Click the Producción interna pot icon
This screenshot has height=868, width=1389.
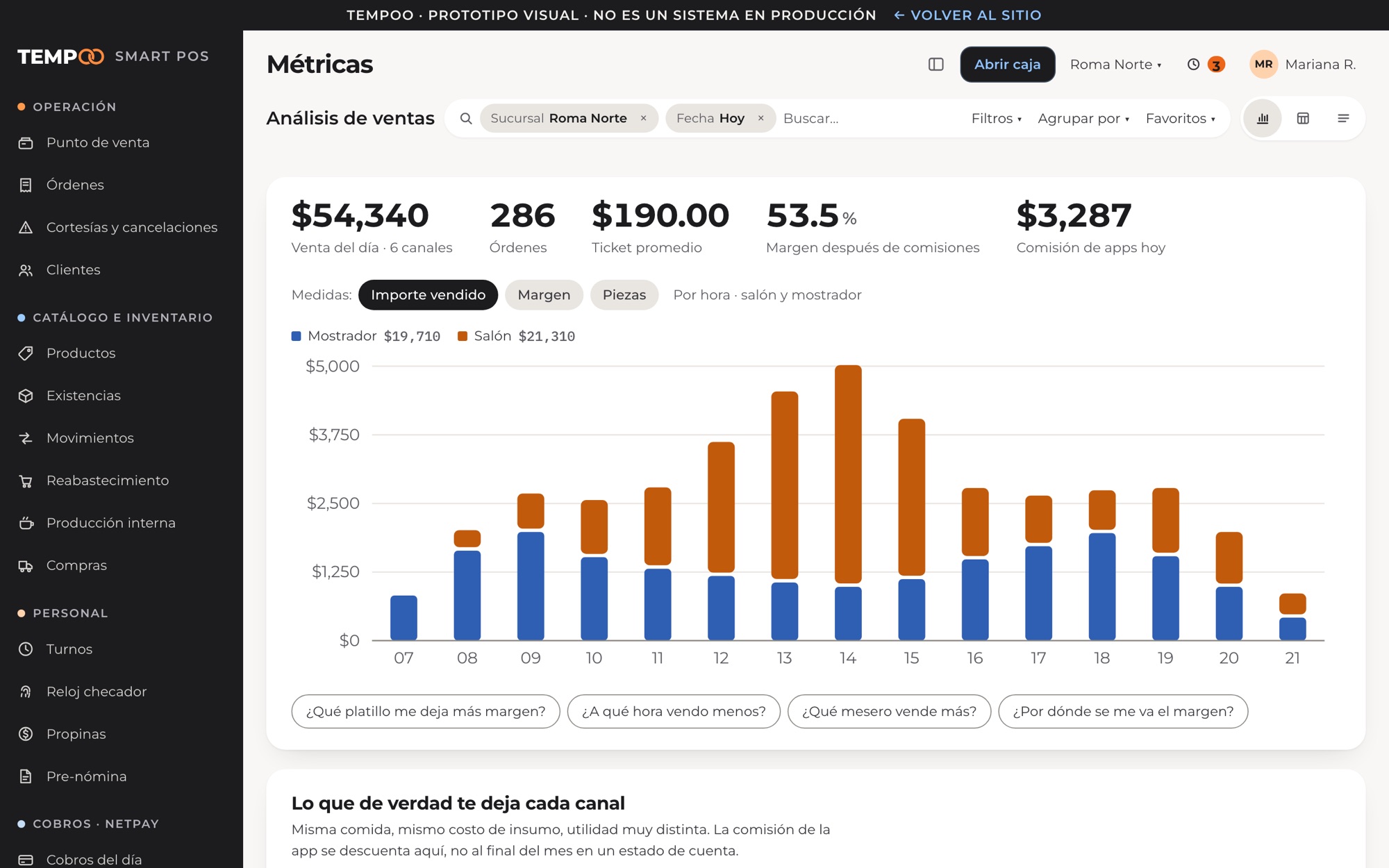[26, 523]
